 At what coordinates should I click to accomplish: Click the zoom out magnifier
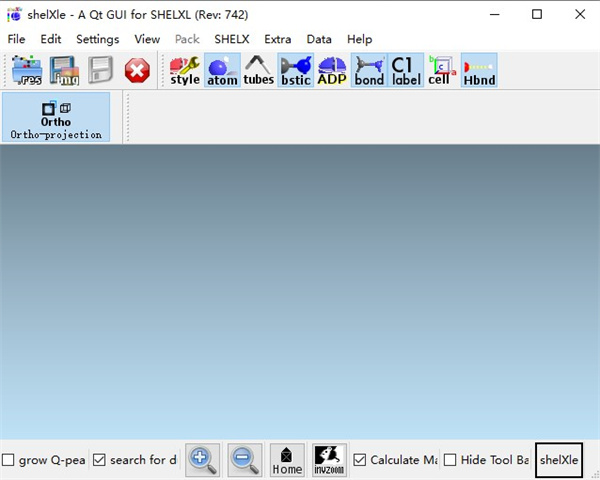point(245,460)
